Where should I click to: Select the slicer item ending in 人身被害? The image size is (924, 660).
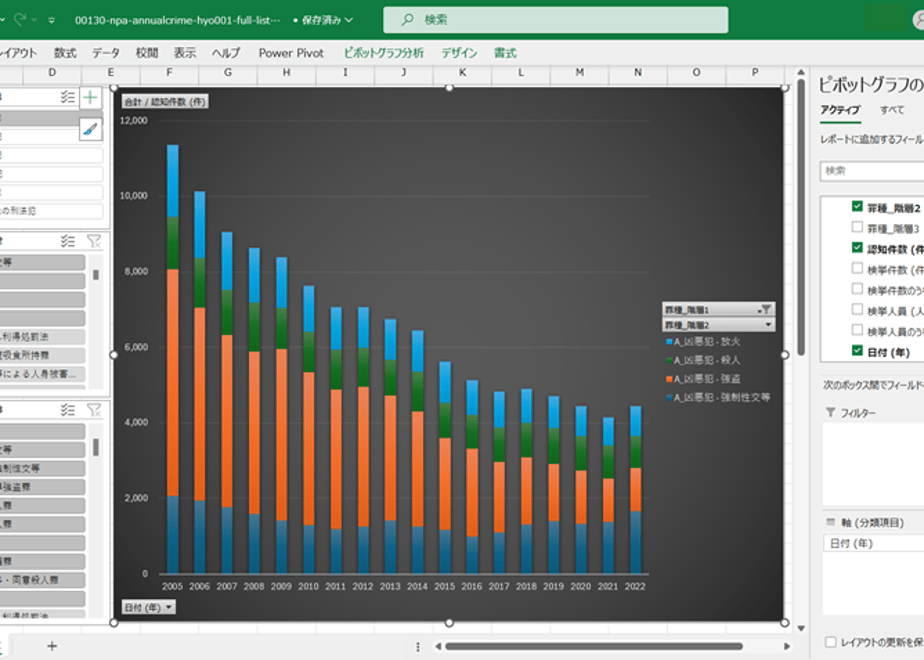(x=42, y=374)
